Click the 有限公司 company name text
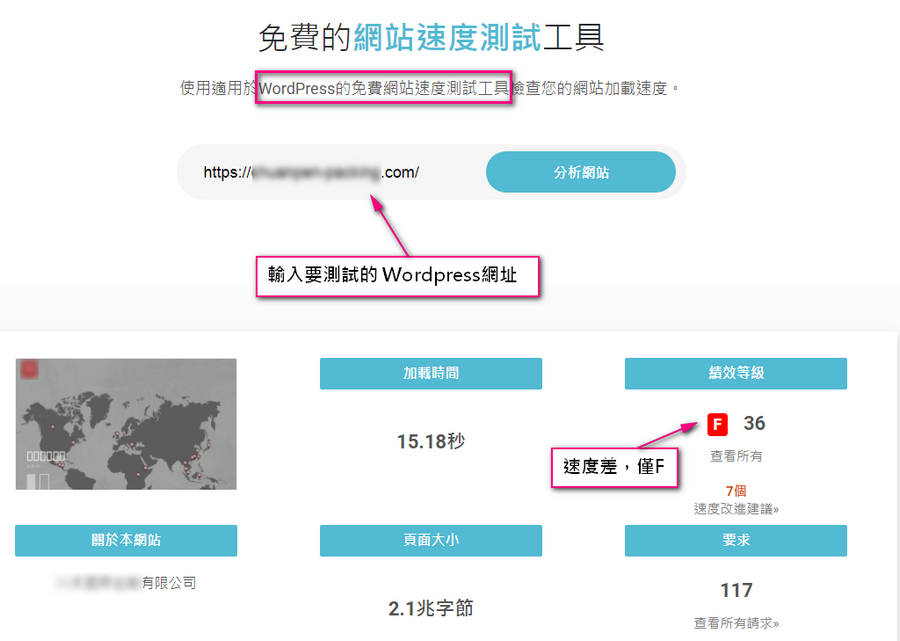Screen dimensions: 900x641 pos(169,583)
